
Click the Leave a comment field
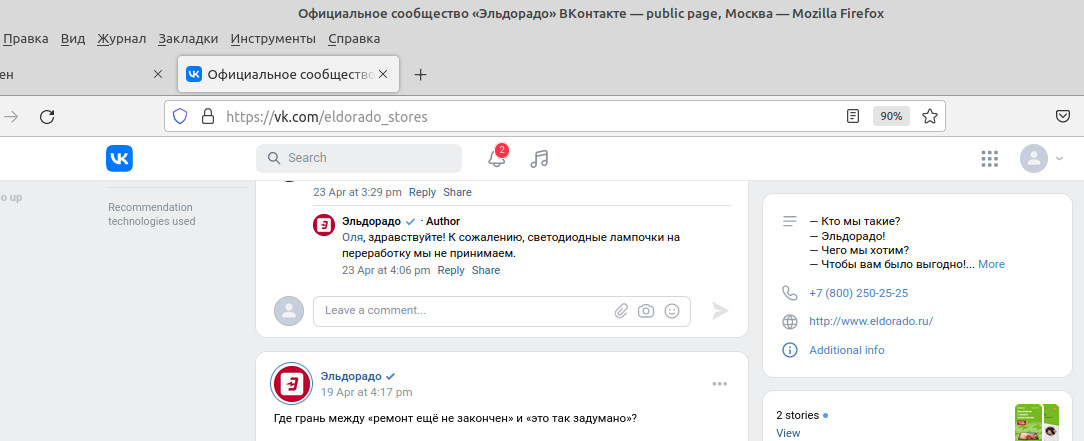[x=502, y=311]
